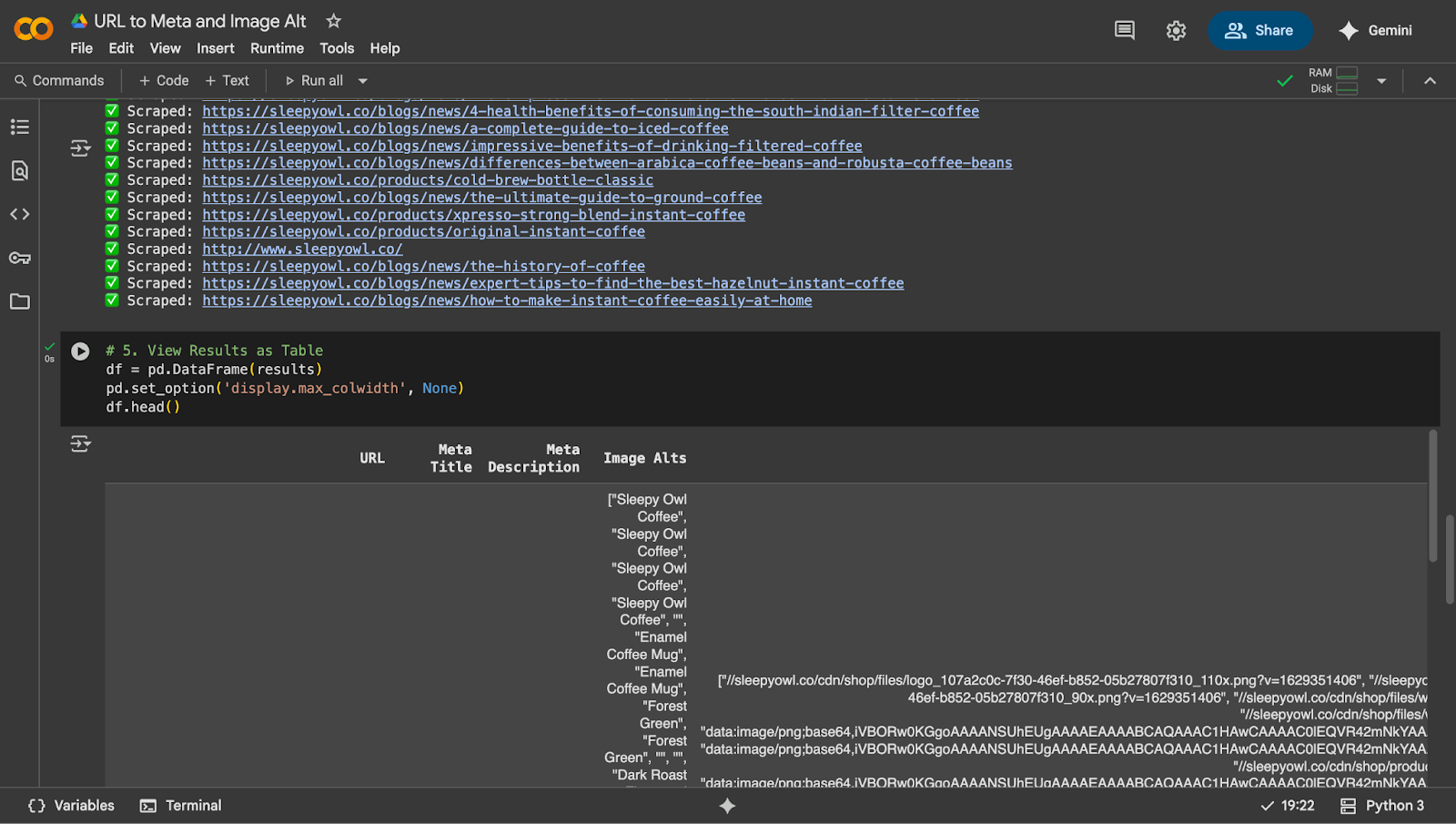Open the Edit menu
1456x824 pixels.
[x=121, y=48]
